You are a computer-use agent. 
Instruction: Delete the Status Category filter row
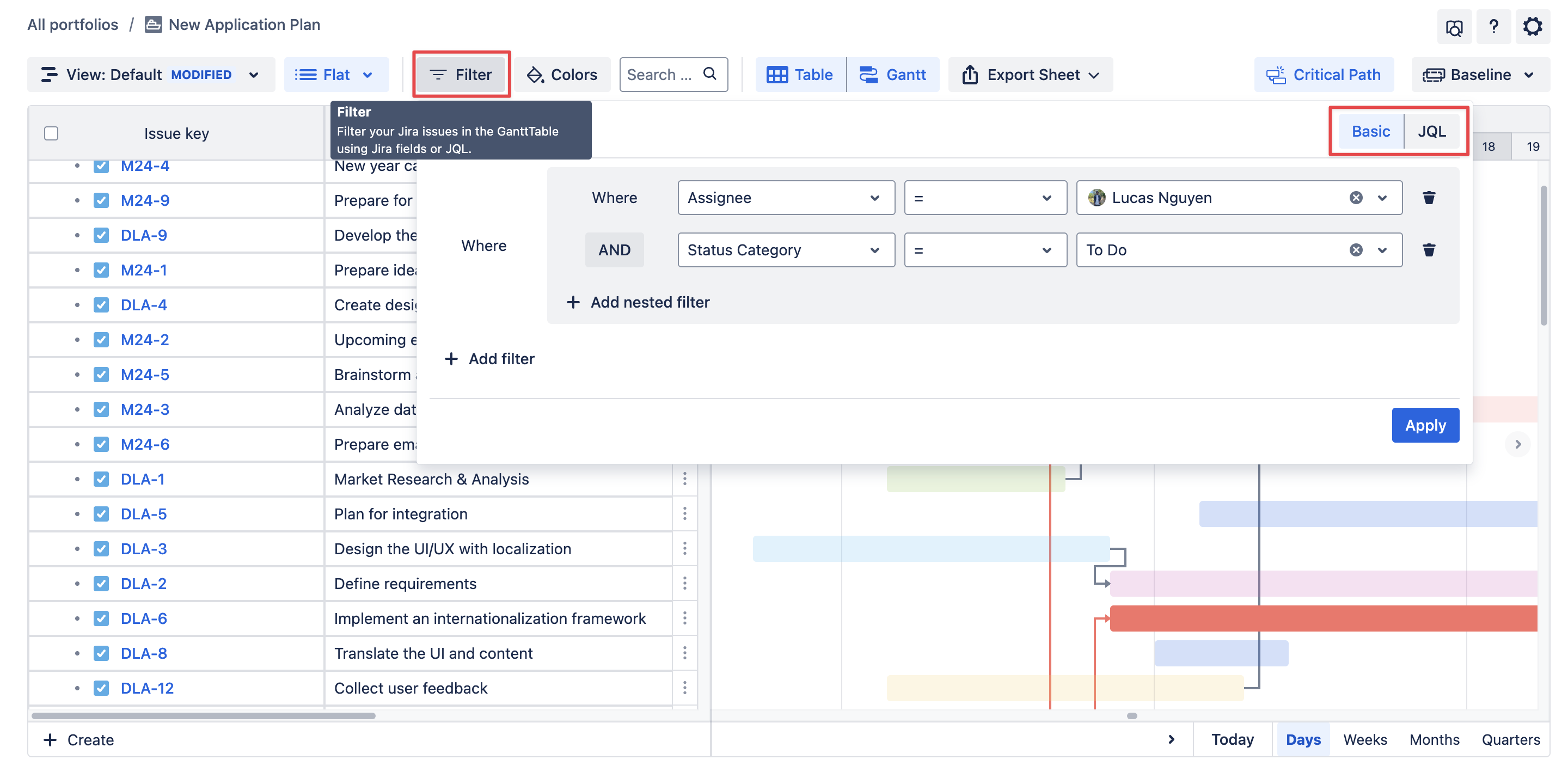[x=1429, y=249]
